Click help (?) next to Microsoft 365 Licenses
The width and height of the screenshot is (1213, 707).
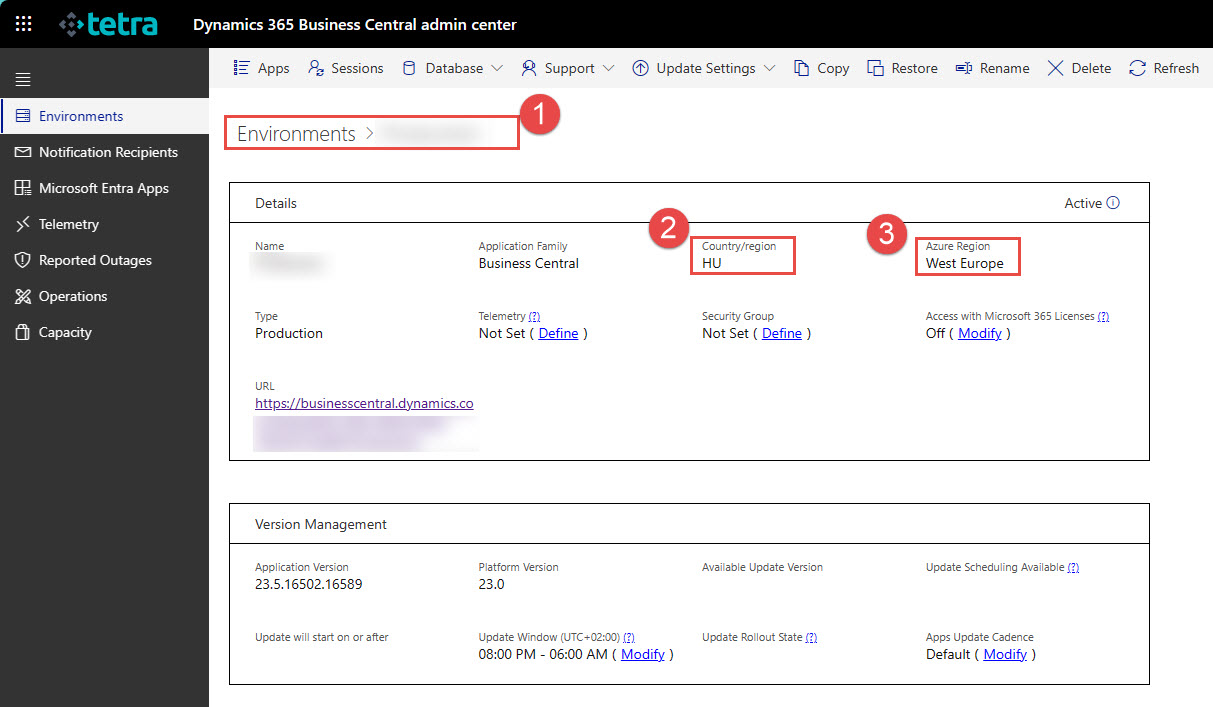(1103, 316)
